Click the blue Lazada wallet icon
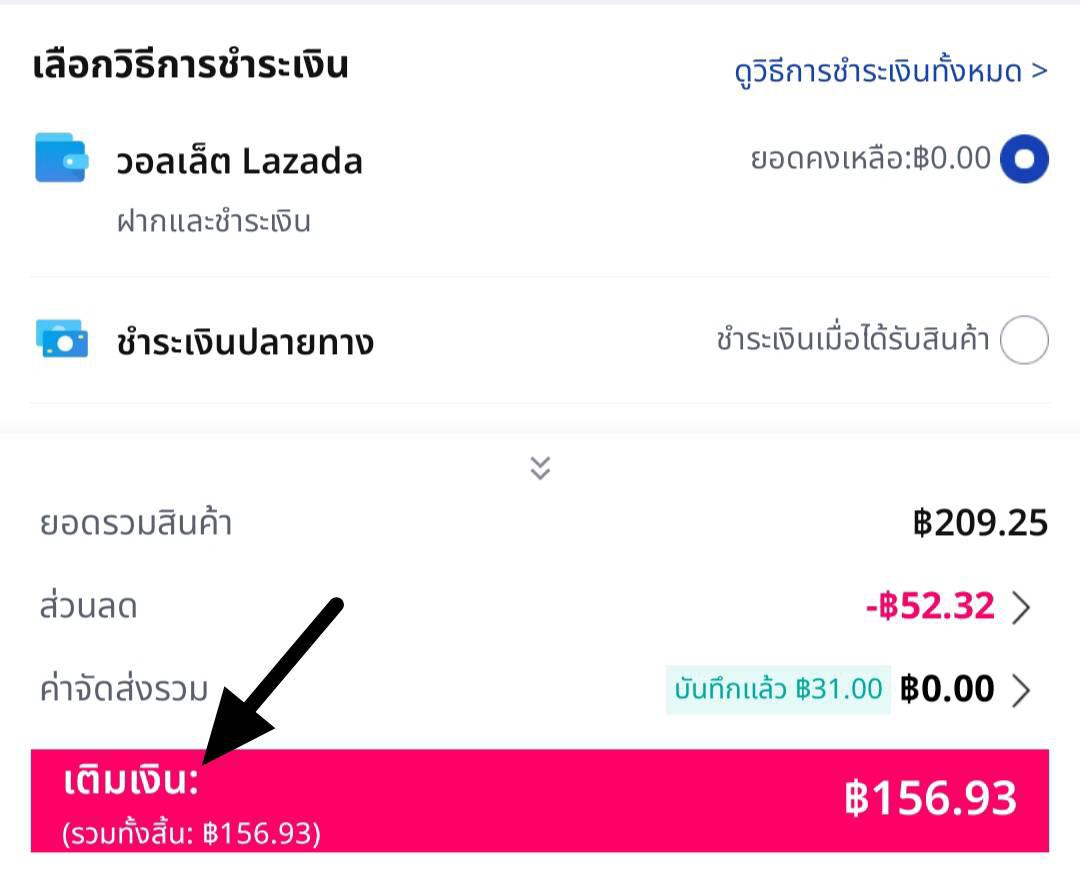This screenshot has width=1080, height=880. coord(61,158)
